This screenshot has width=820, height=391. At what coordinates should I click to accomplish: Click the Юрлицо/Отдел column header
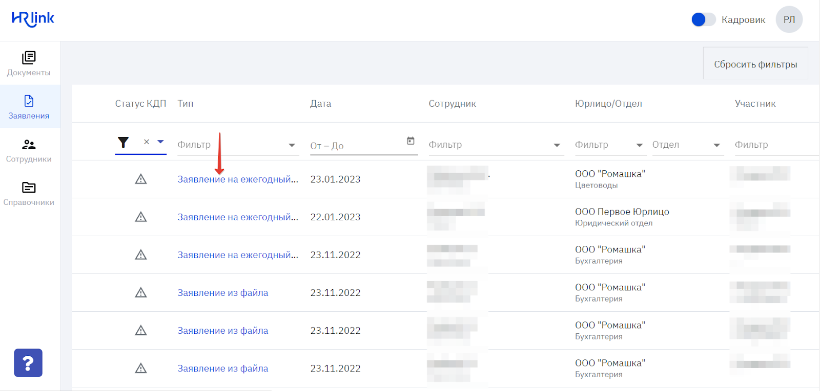point(608,104)
